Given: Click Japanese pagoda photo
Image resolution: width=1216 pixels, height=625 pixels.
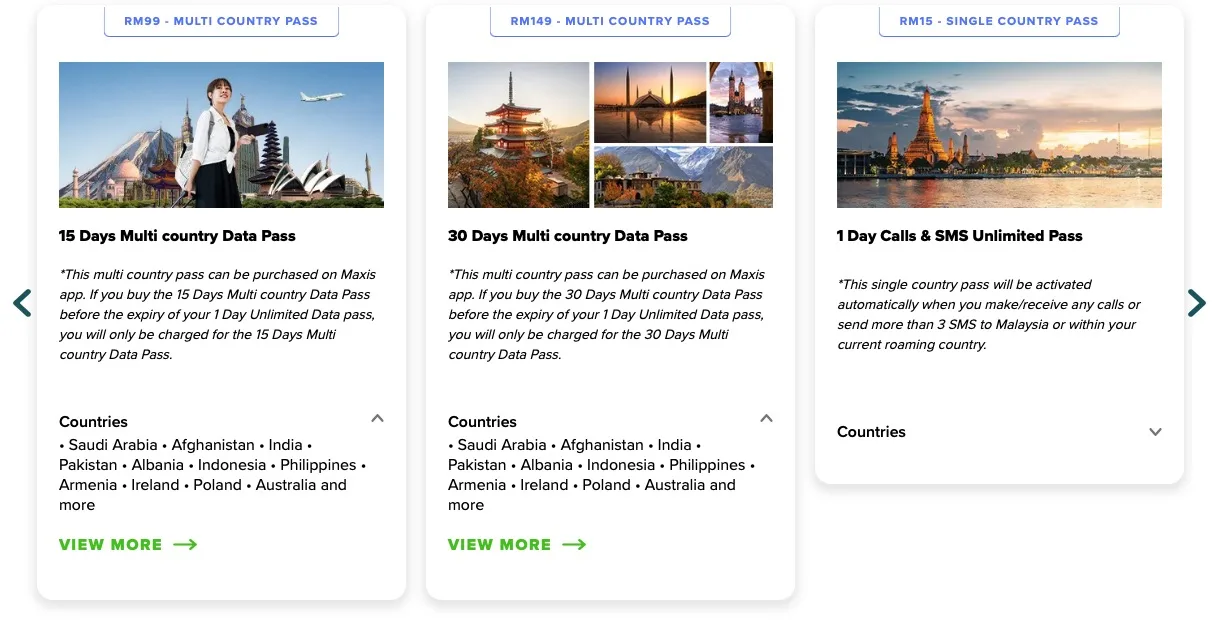Looking at the screenshot, I should pyautogui.click(x=518, y=135).
